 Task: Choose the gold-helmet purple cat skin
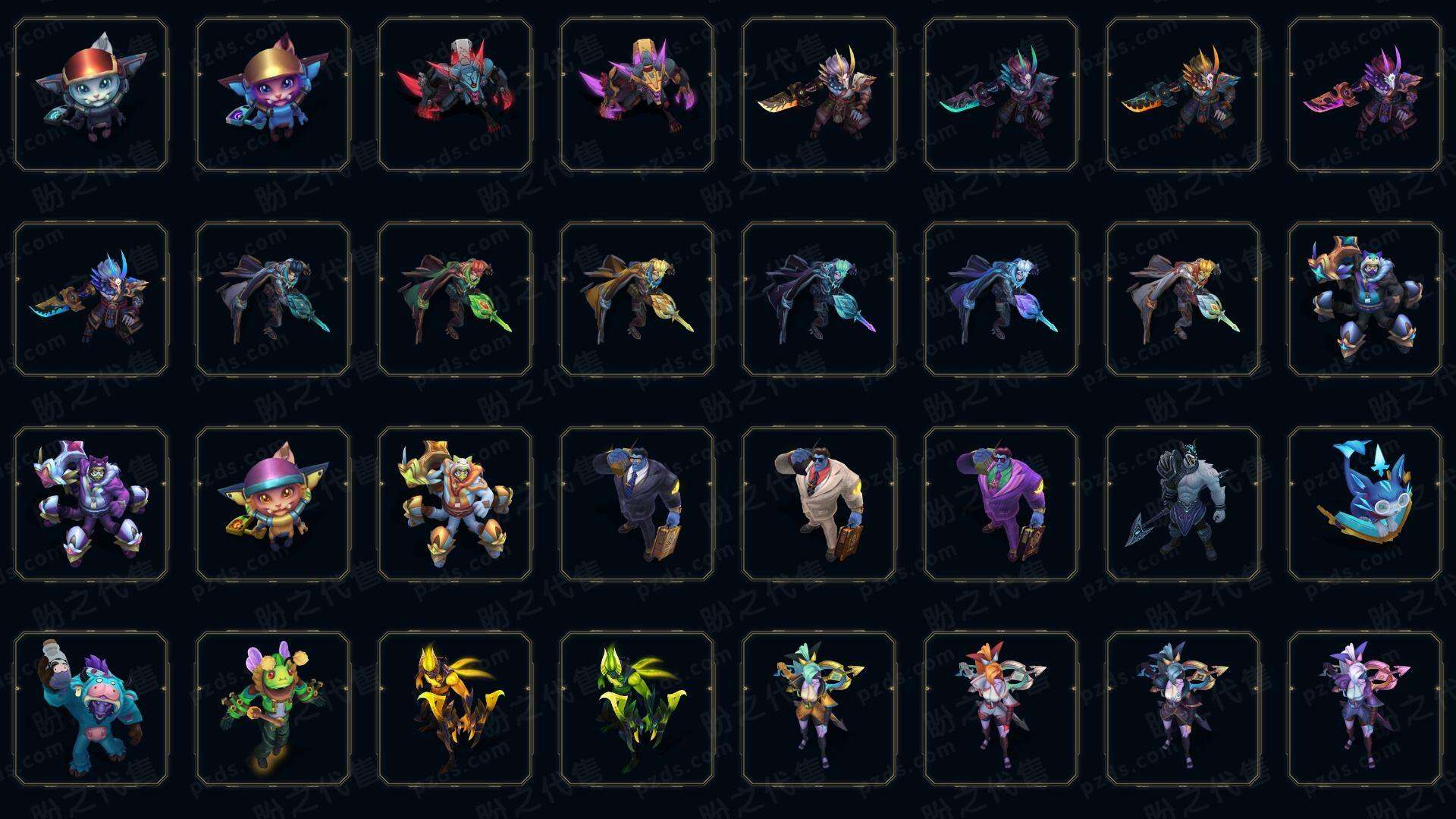click(x=273, y=95)
